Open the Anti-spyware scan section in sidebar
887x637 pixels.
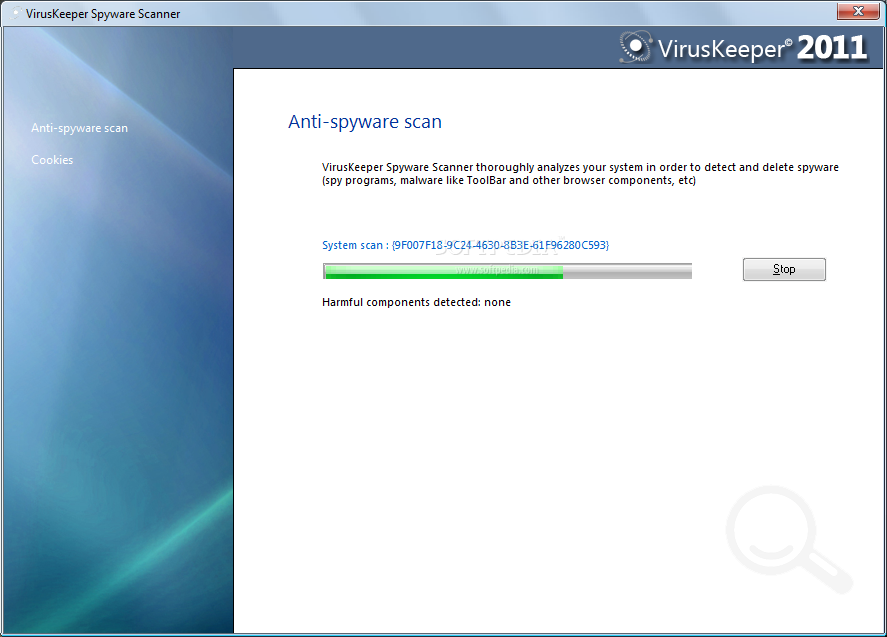pos(80,128)
